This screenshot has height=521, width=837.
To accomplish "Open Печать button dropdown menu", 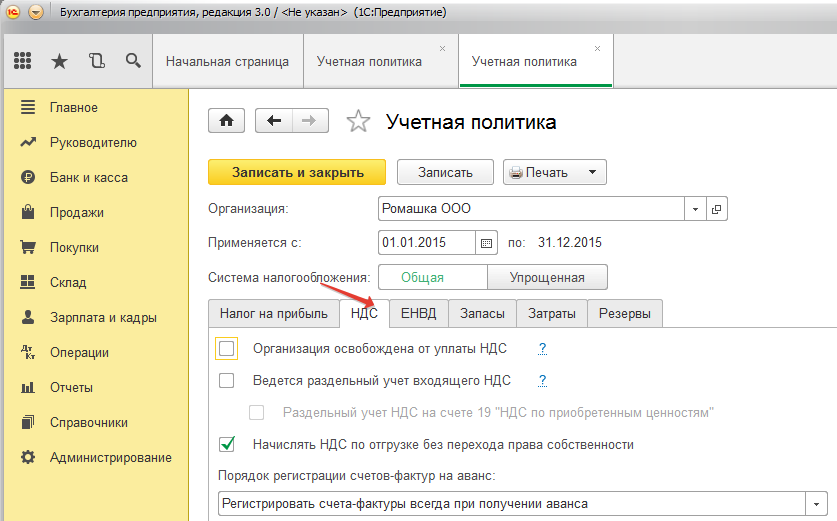I will 591,172.
